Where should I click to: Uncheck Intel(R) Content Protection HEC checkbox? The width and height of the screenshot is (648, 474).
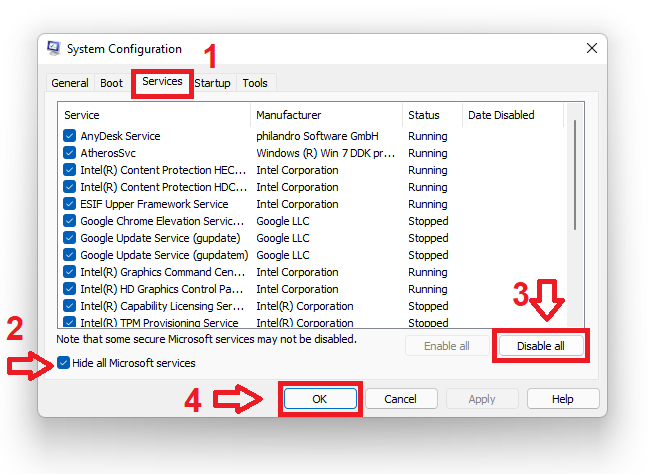tap(69, 170)
